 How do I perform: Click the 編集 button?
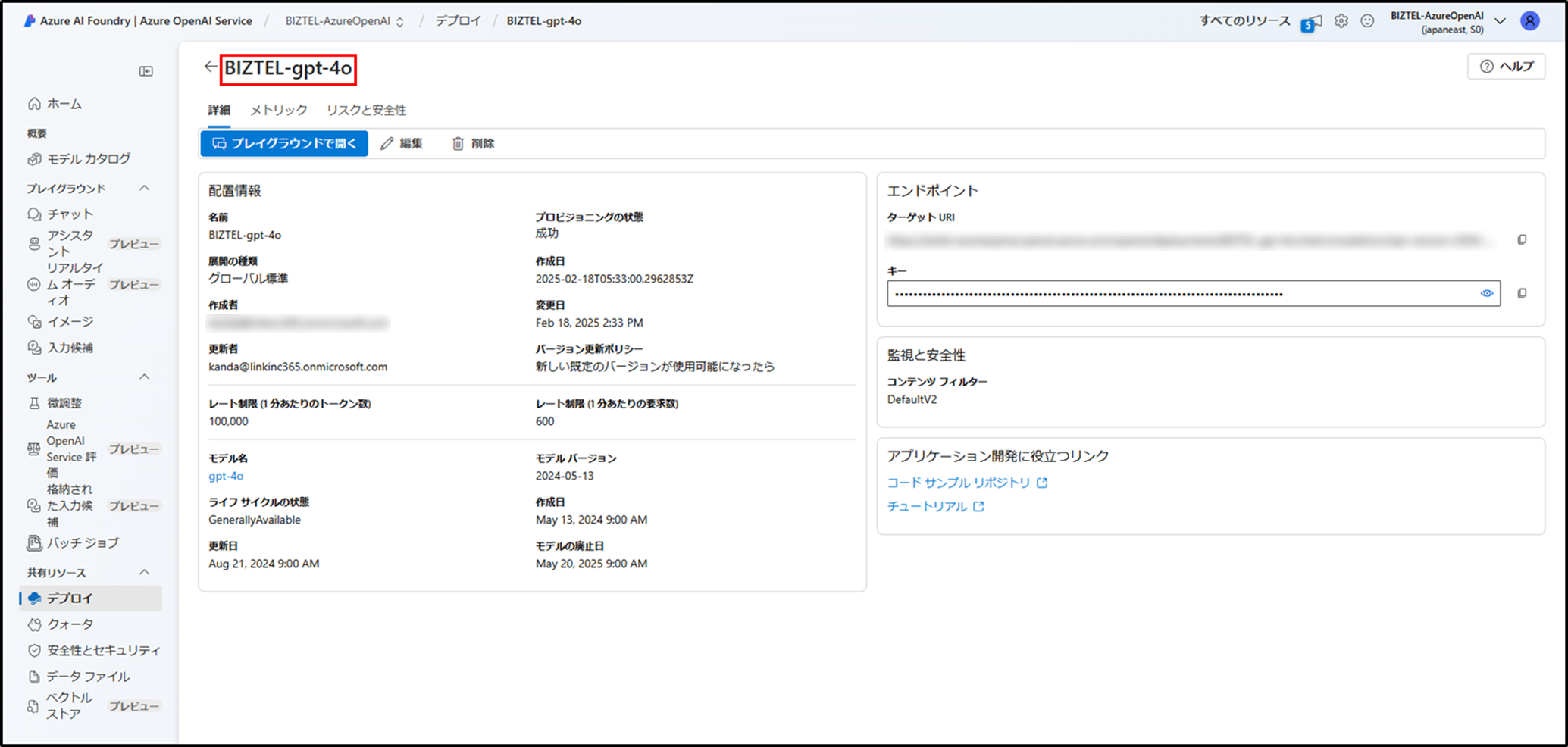(x=402, y=144)
